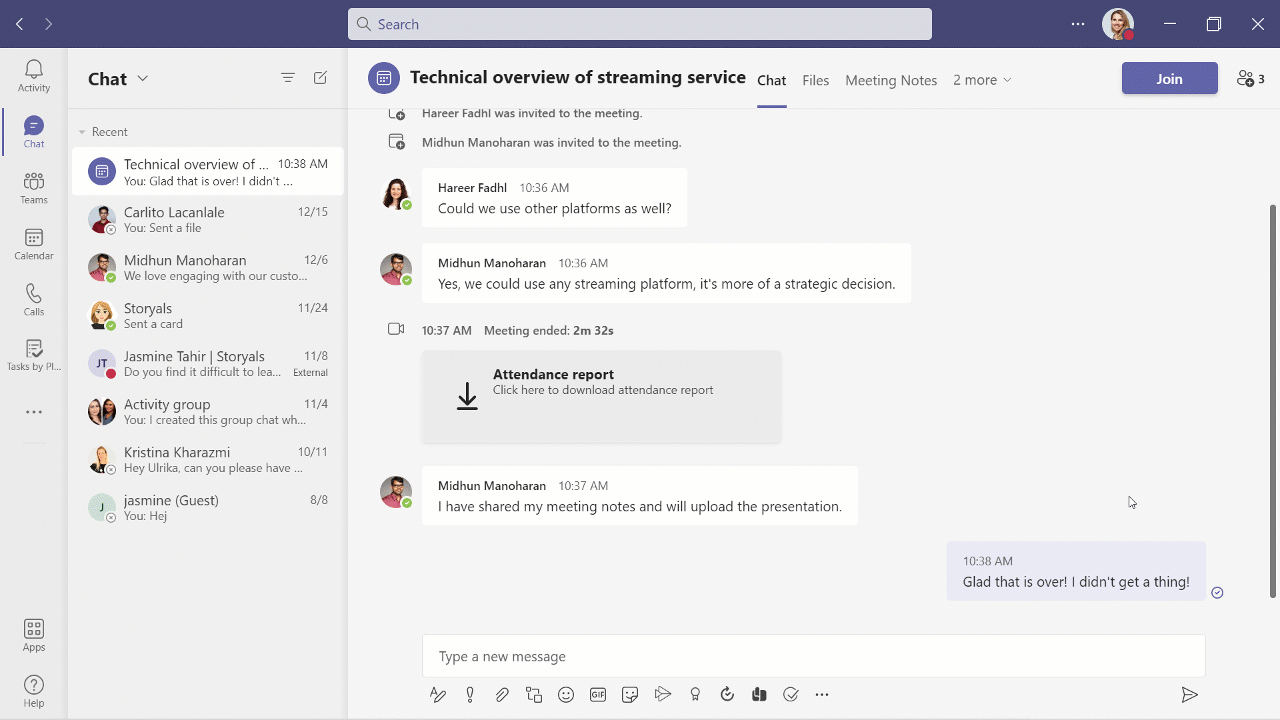The width and height of the screenshot is (1280, 720).
Task: Join the streaming service meeting
Action: coord(1169,77)
